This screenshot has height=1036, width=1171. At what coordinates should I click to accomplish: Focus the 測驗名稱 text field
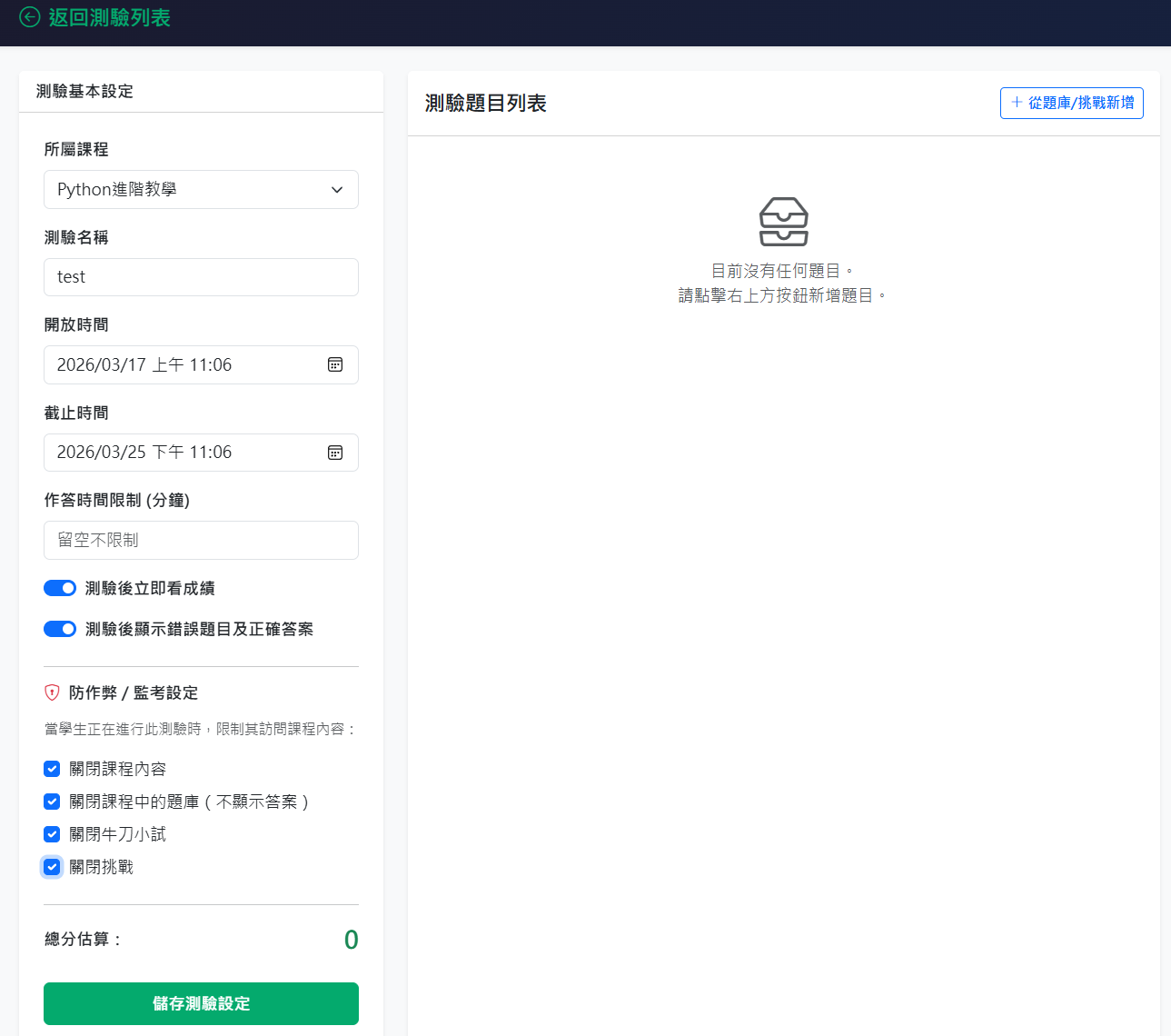point(201,277)
